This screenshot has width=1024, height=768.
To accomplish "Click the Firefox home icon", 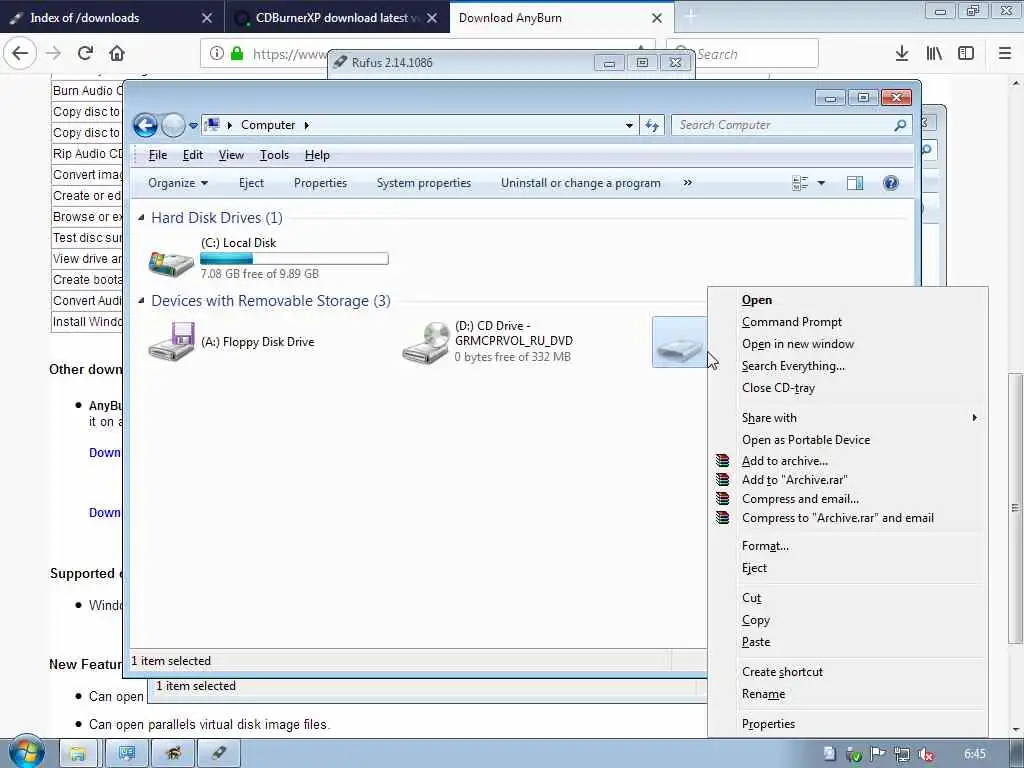I will [x=117, y=54].
